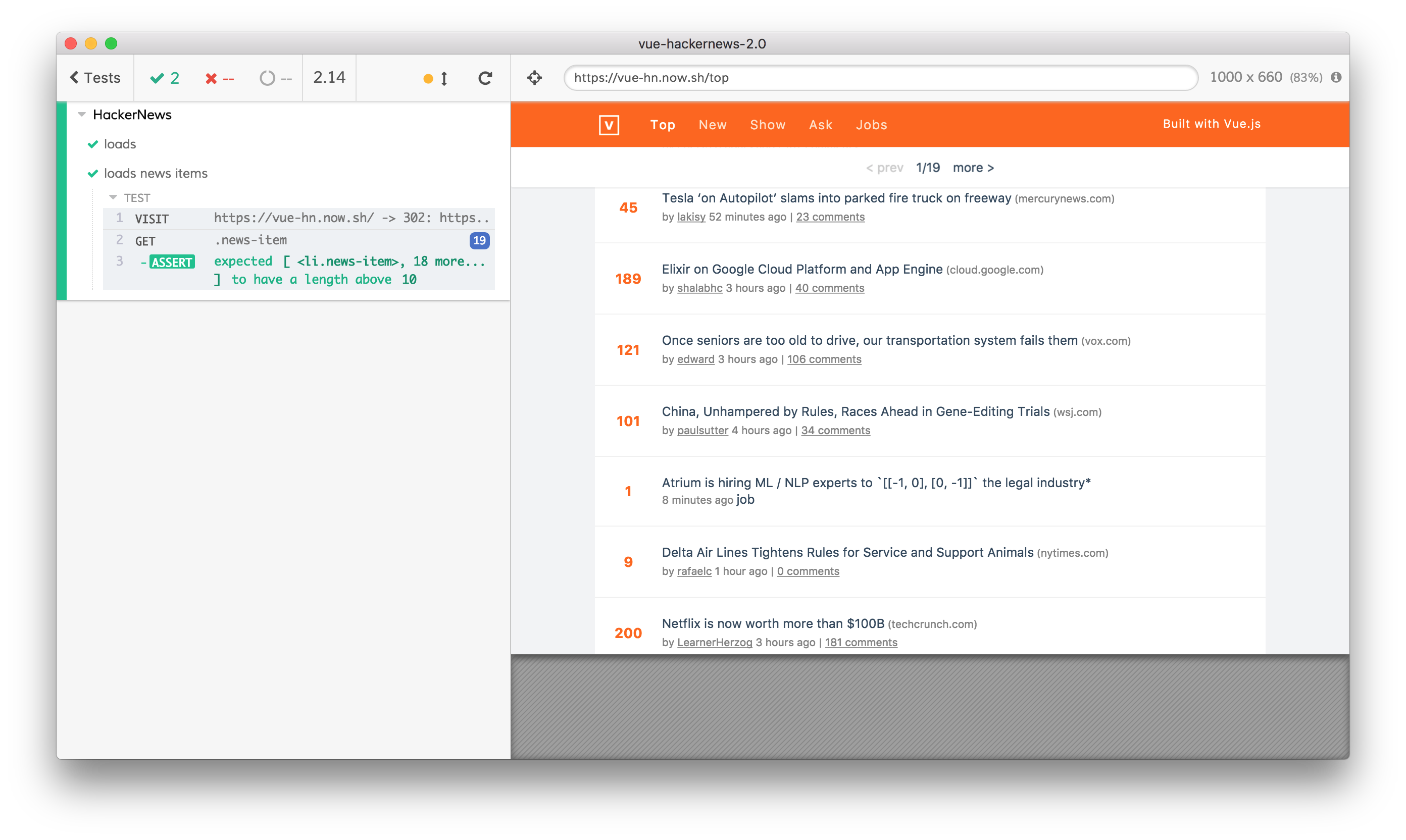Viewport: 1406px width, 840px height.
Task: Open user LearnerHerzog's profile
Action: click(715, 643)
